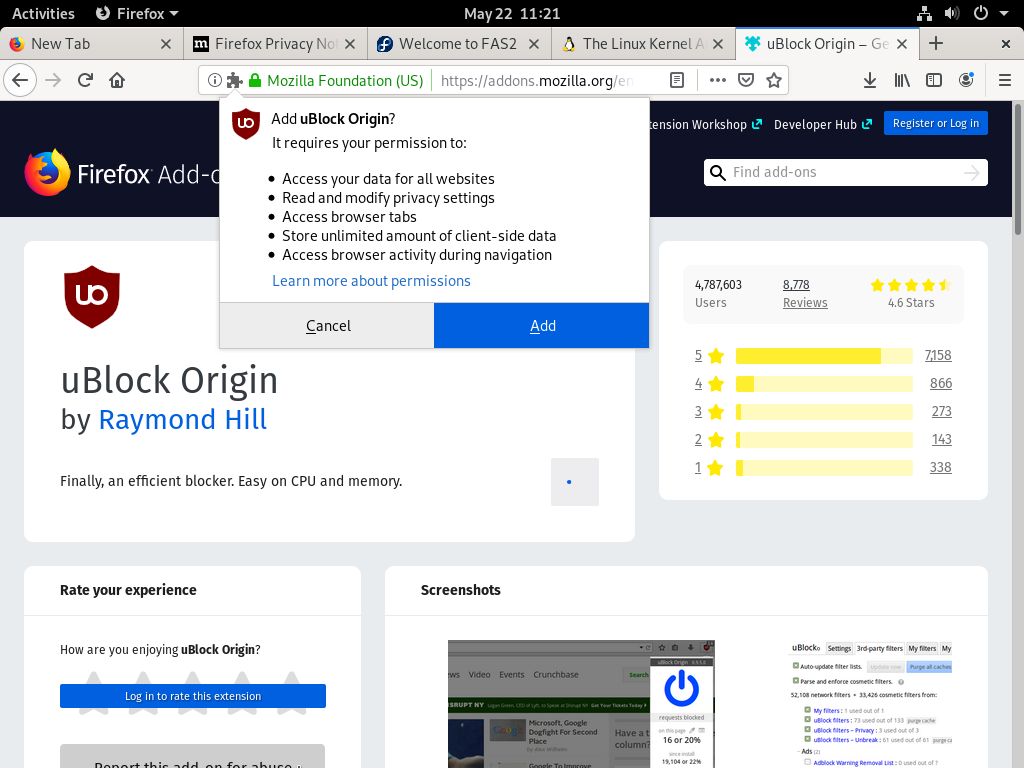Open the uBlock settings screenshot thumbnail
Screen dimensions: 1024x768
point(871,704)
